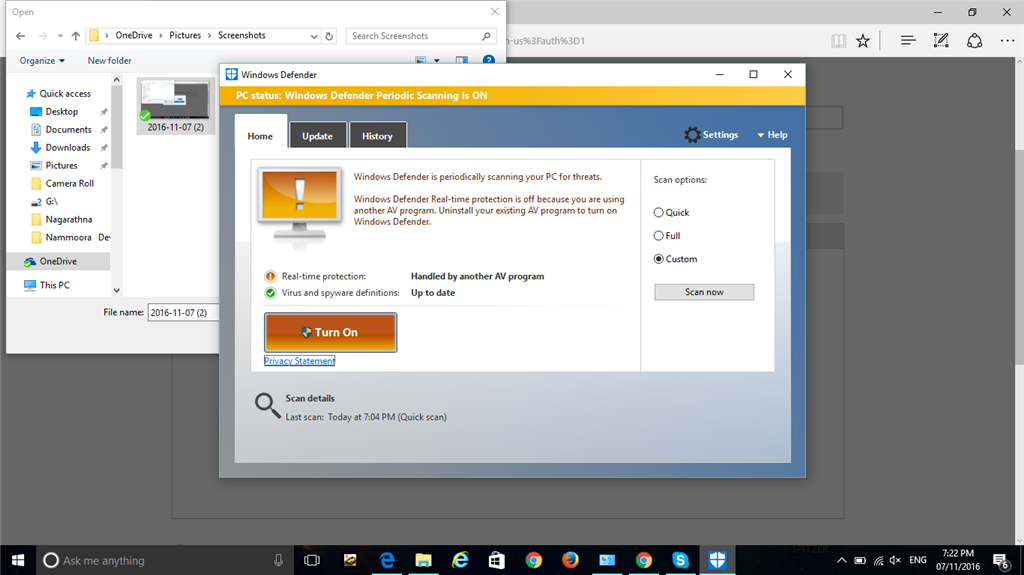Click the green Virus definitions check icon

click(270, 293)
